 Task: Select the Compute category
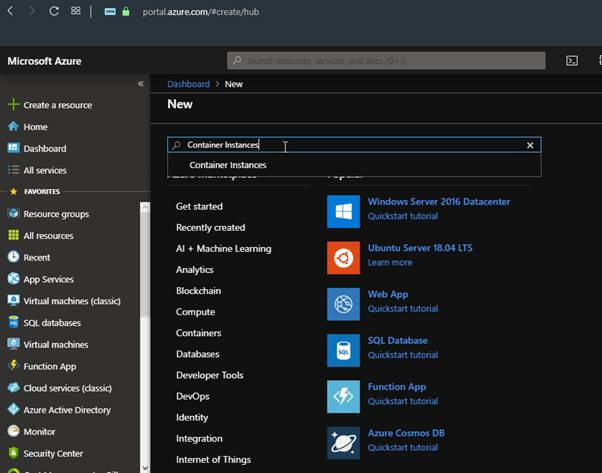click(x=195, y=312)
